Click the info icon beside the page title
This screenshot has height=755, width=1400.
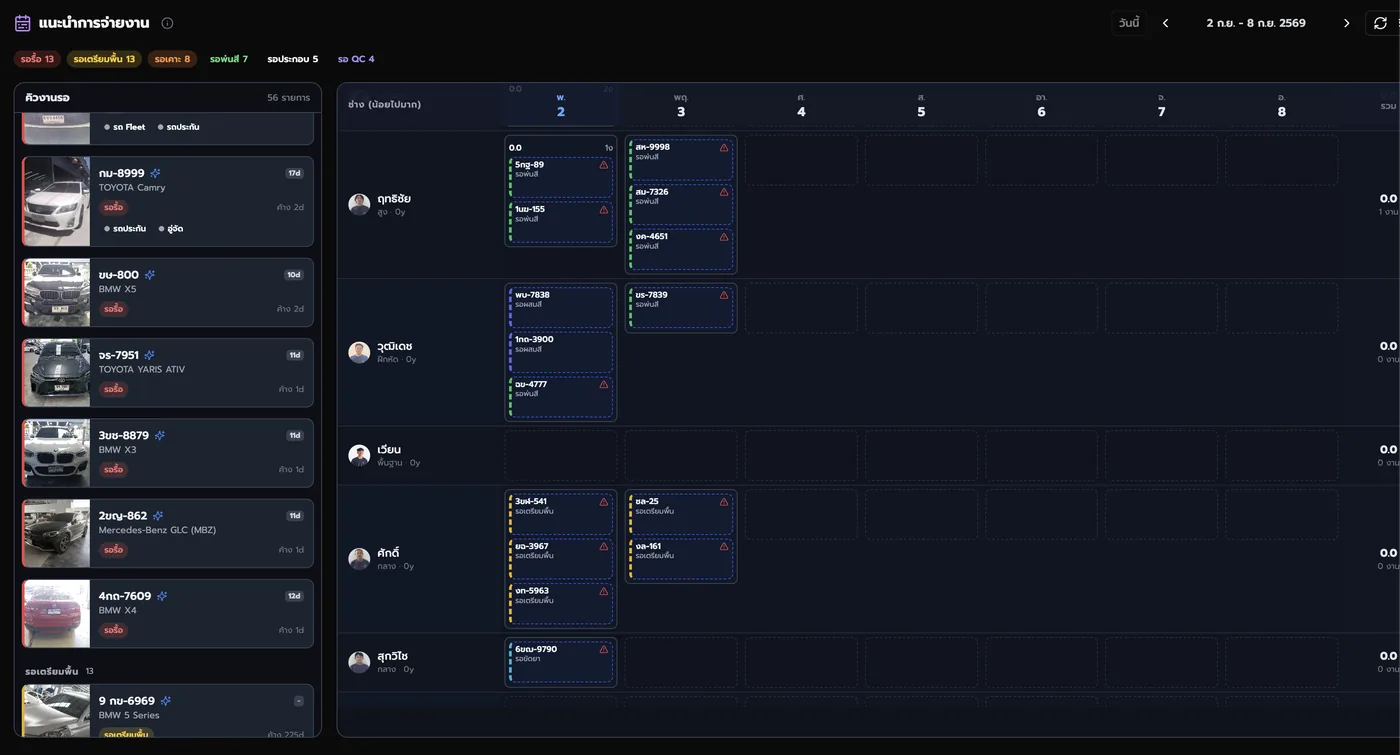[x=167, y=23]
